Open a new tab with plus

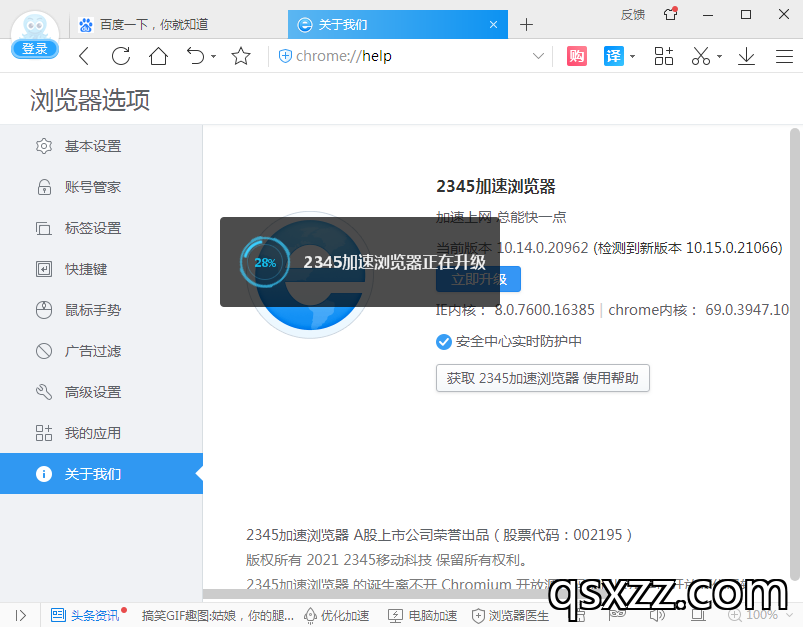[526, 24]
